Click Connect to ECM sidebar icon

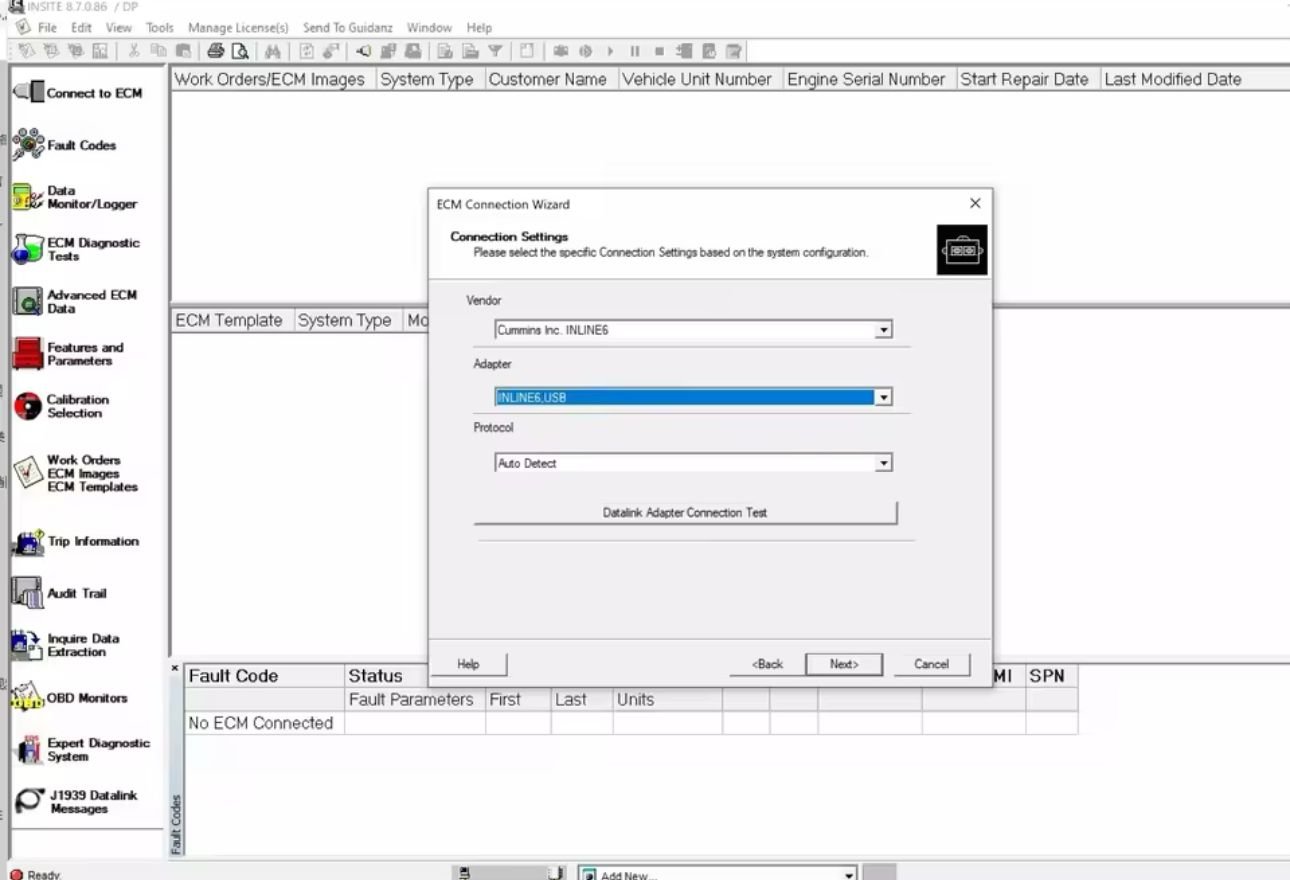[x=78, y=93]
